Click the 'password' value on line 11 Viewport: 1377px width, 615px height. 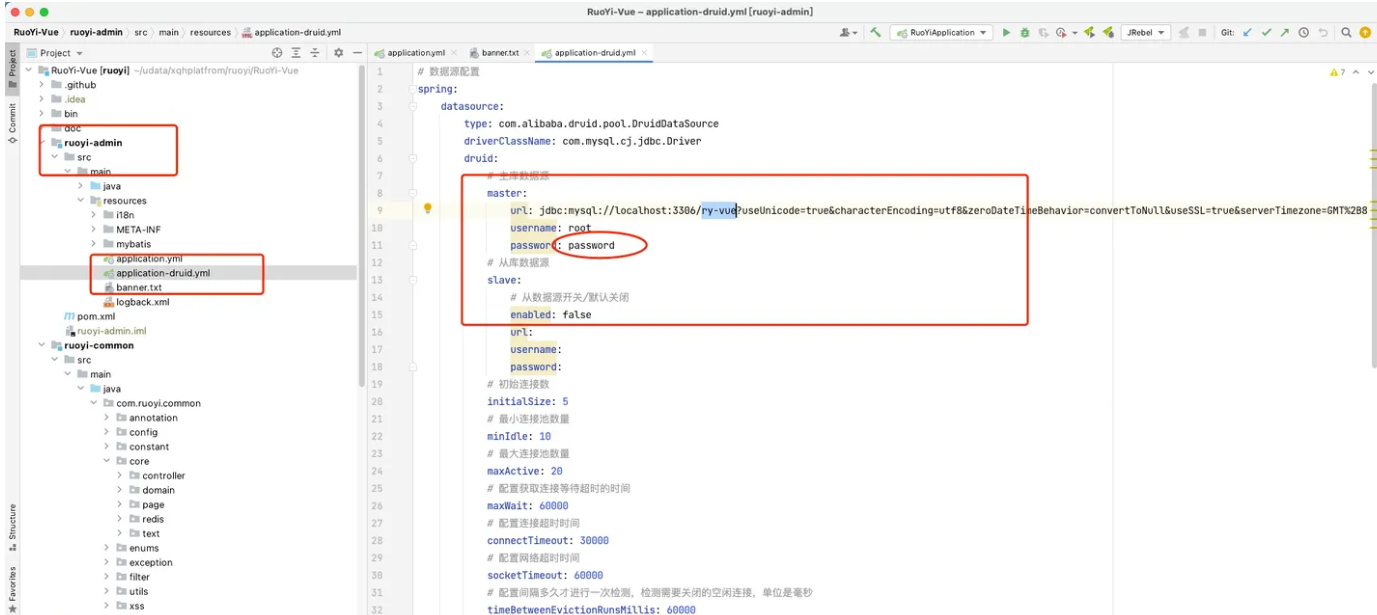(x=591, y=245)
